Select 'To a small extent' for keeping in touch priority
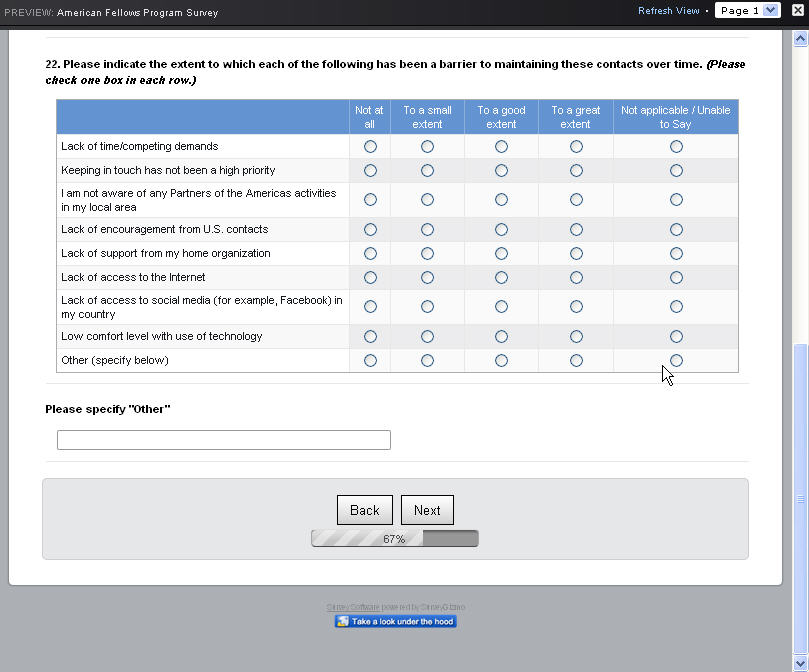 [427, 170]
